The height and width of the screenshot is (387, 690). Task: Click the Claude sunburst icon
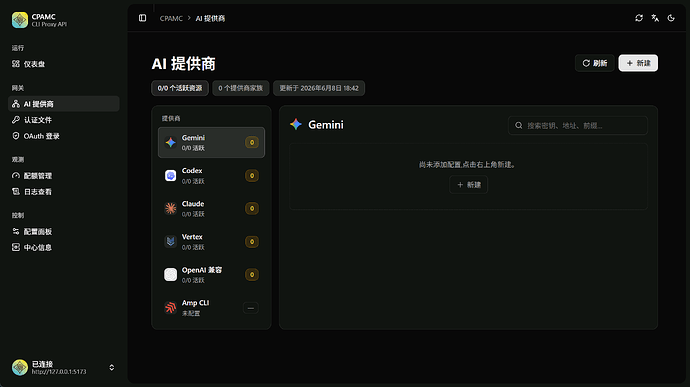[x=170, y=208]
